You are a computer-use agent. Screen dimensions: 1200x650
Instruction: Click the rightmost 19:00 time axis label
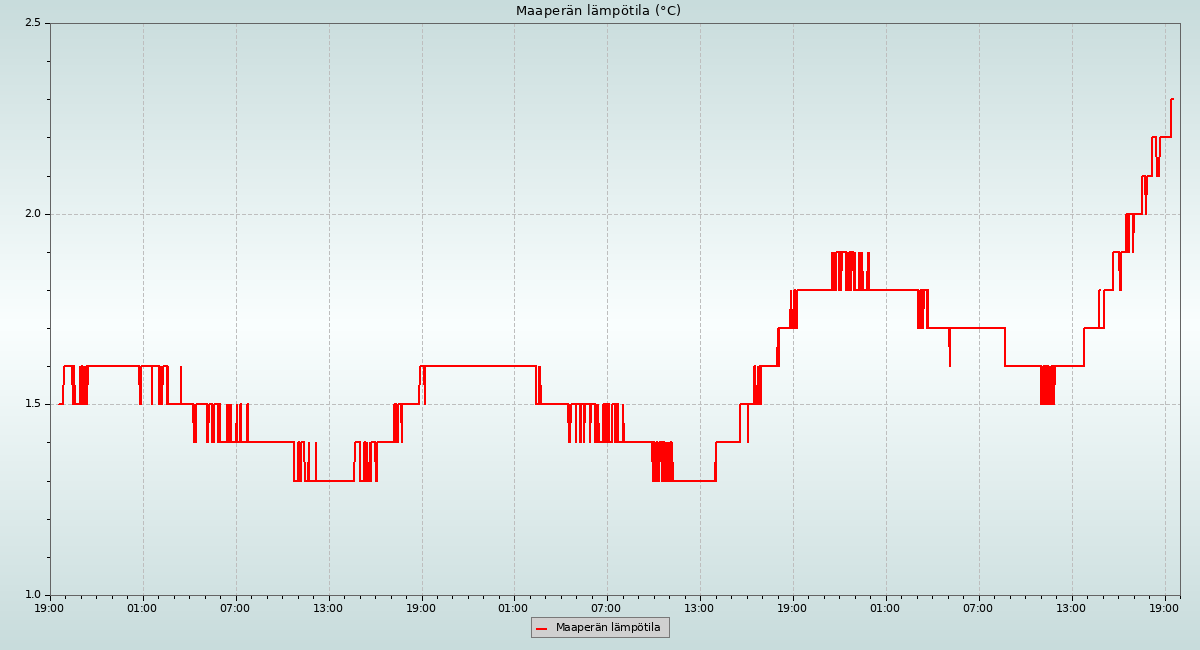click(1165, 607)
